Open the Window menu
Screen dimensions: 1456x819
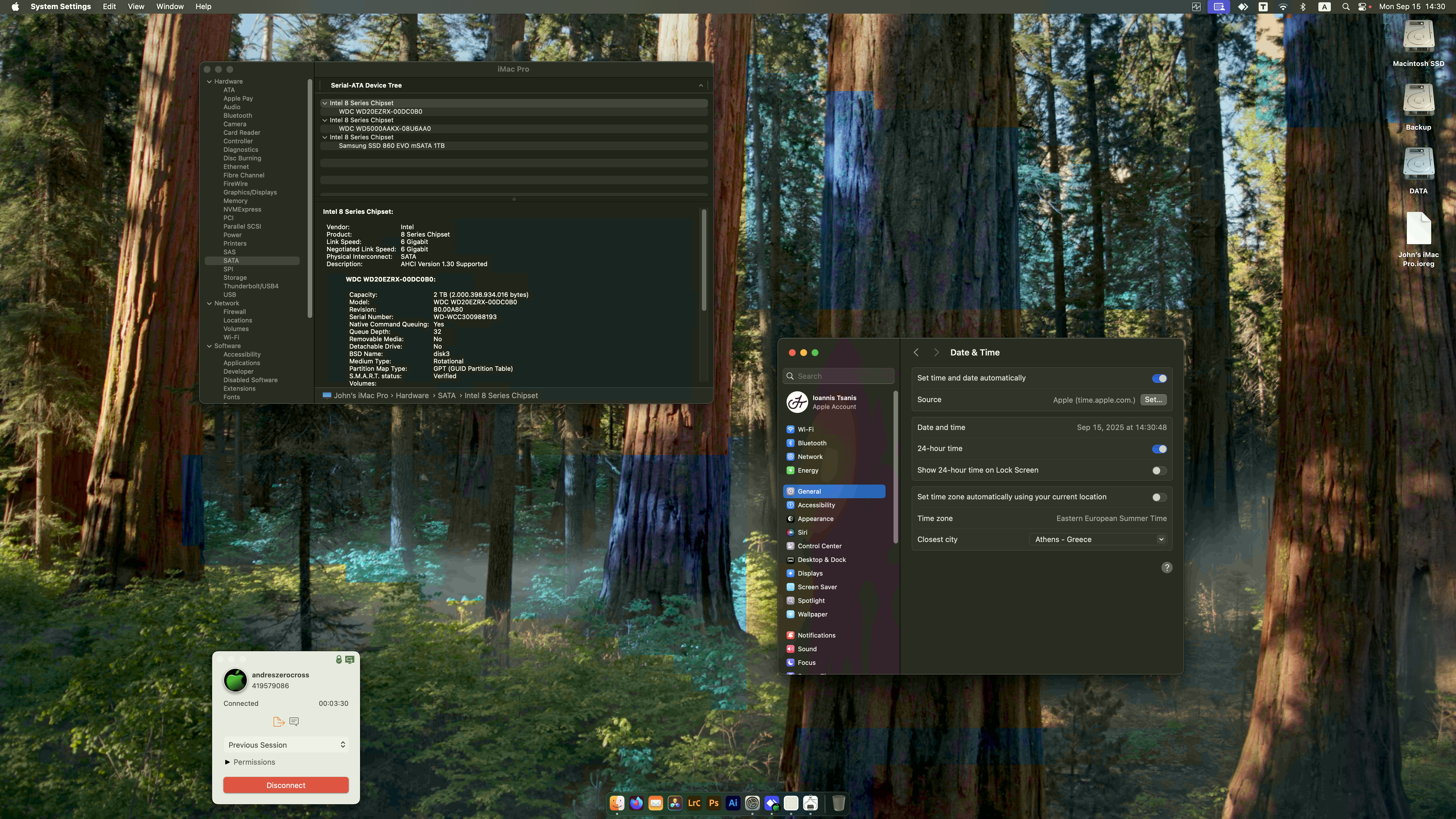(169, 6)
